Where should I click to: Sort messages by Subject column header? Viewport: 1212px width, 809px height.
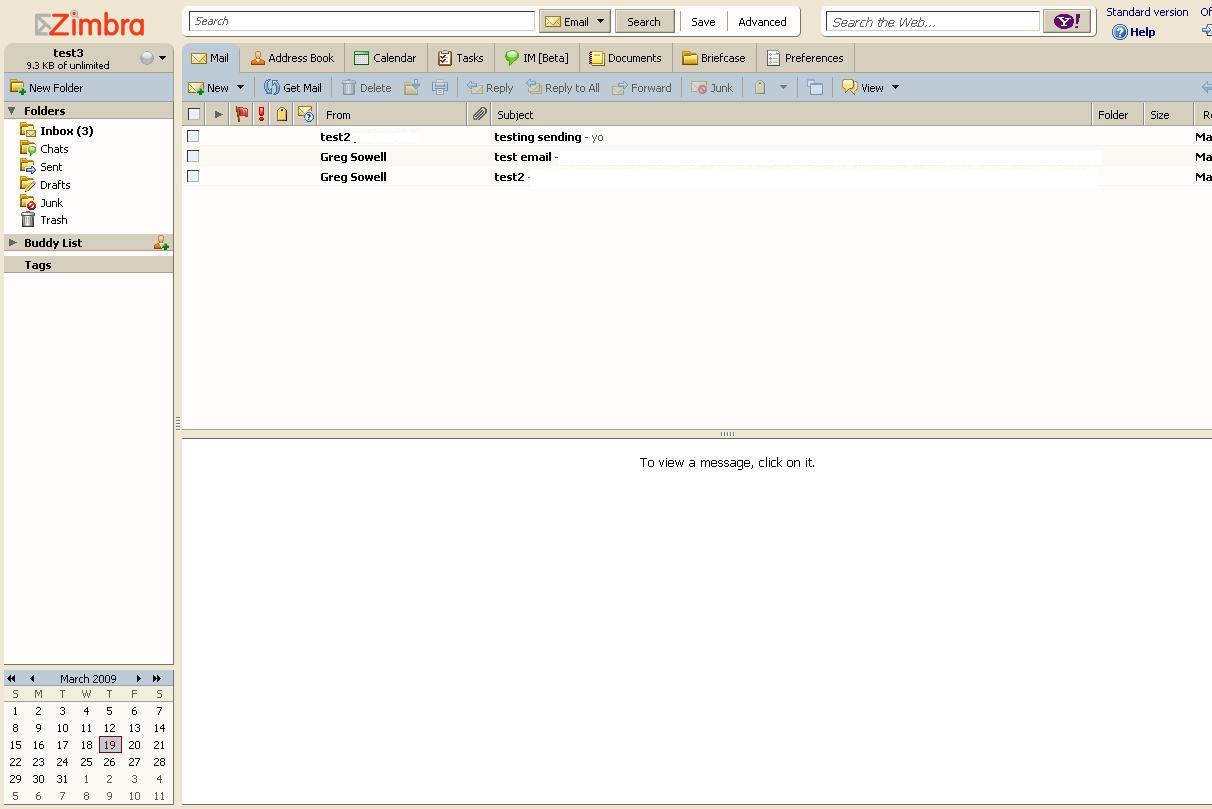coord(790,115)
